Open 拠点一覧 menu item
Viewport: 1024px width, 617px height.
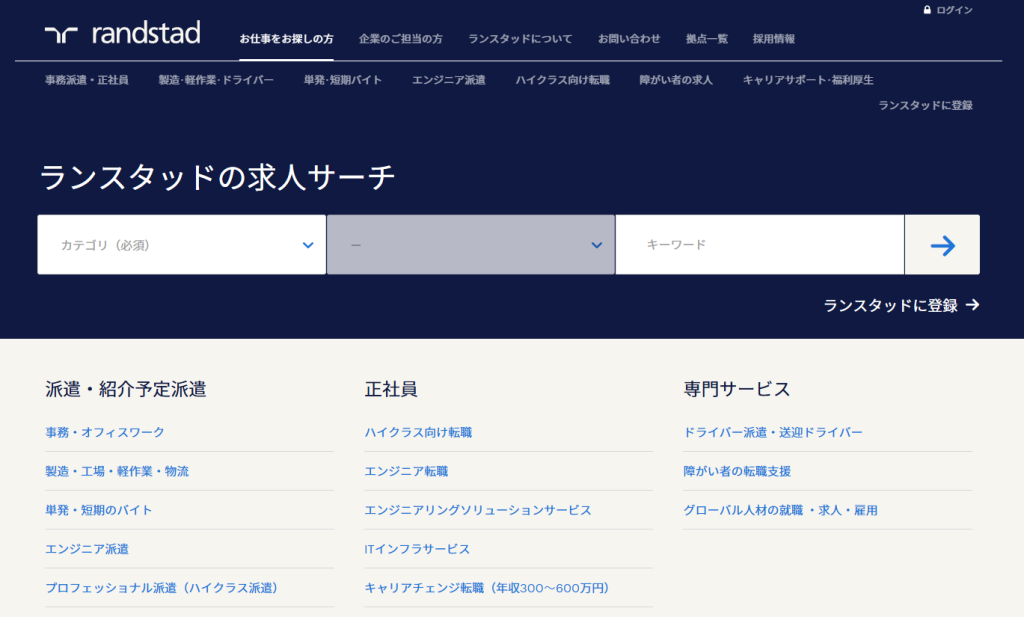707,39
